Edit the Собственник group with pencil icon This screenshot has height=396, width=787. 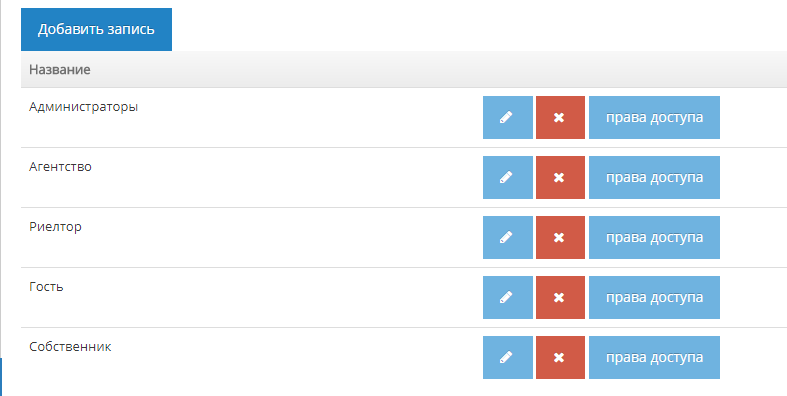(x=508, y=357)
